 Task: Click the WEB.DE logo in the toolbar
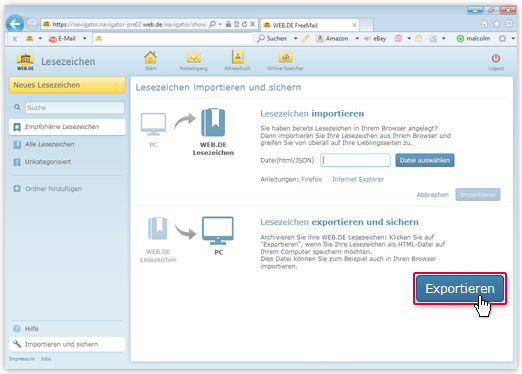[x=30, y=39]
